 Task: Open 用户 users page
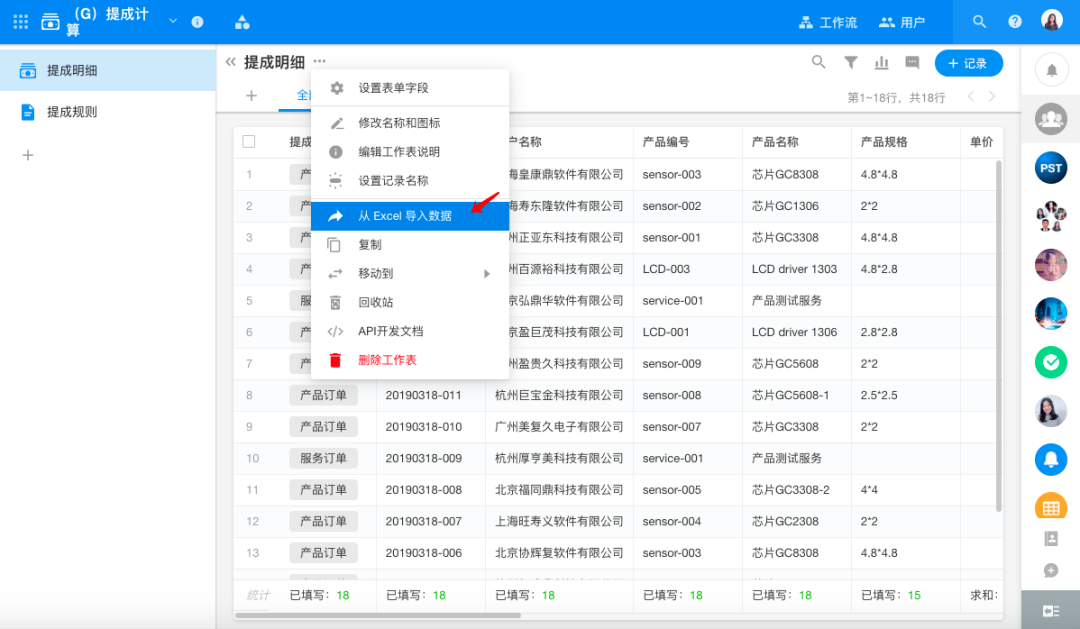[902, 22]
